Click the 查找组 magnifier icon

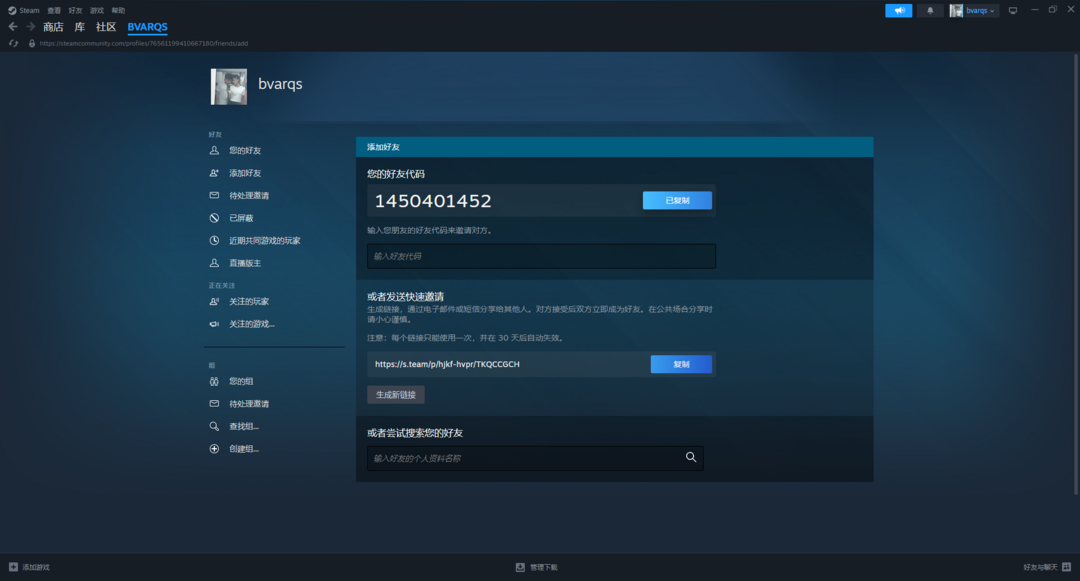point(214,426)
